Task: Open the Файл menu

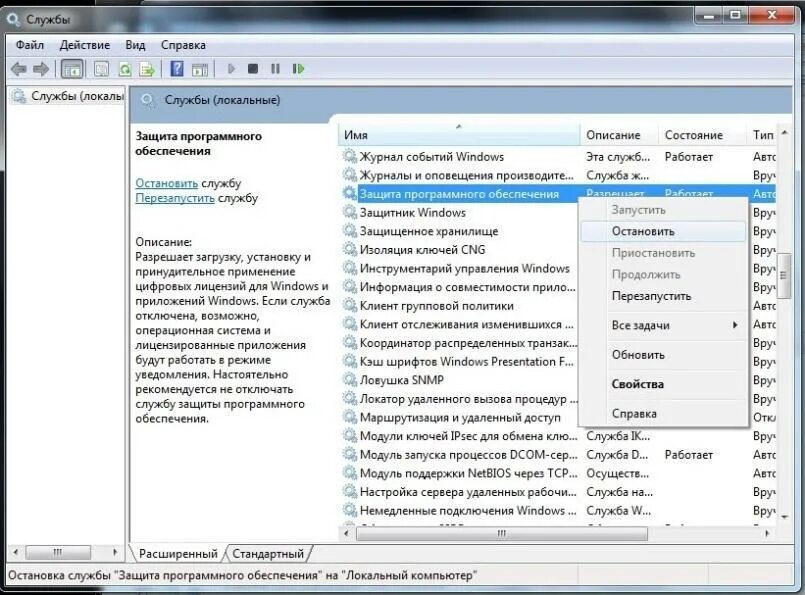Action: [30, 45]
